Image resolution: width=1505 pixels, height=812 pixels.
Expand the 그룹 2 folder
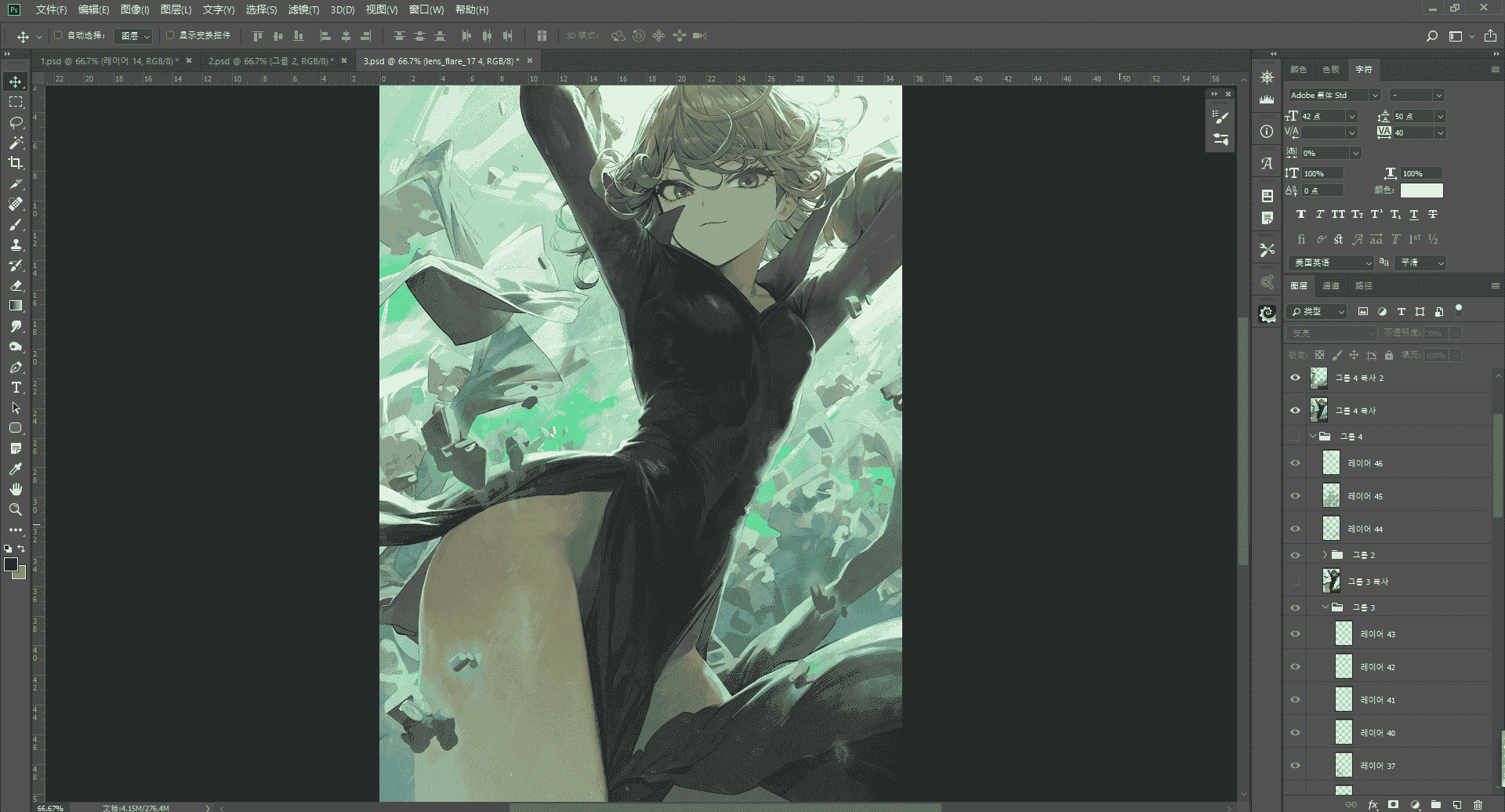tap(1325, 555)
